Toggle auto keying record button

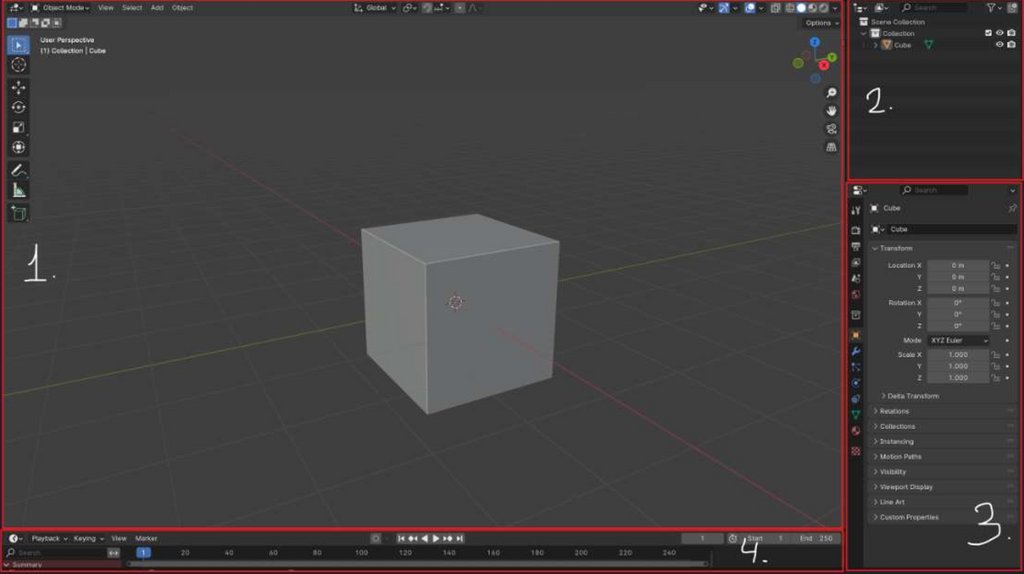coord(376,539)
